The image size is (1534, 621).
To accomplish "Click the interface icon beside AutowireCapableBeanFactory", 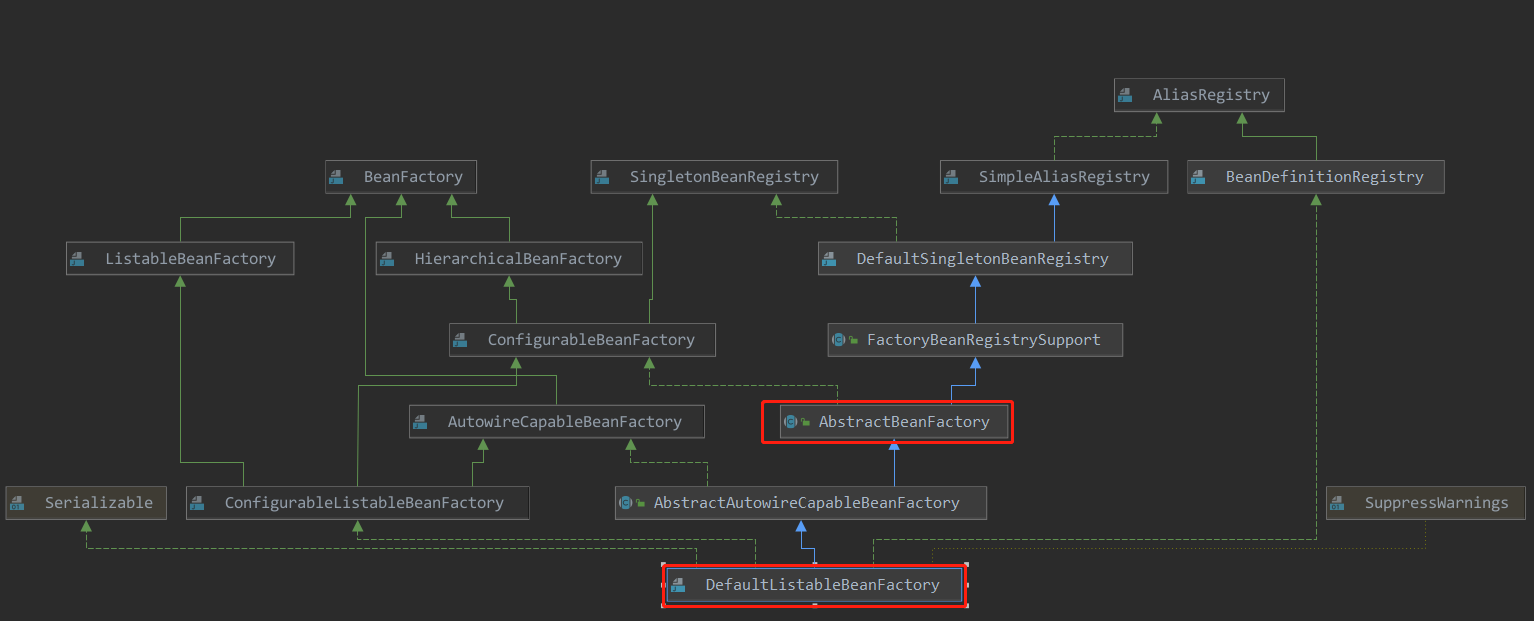I will pos(421,422).
